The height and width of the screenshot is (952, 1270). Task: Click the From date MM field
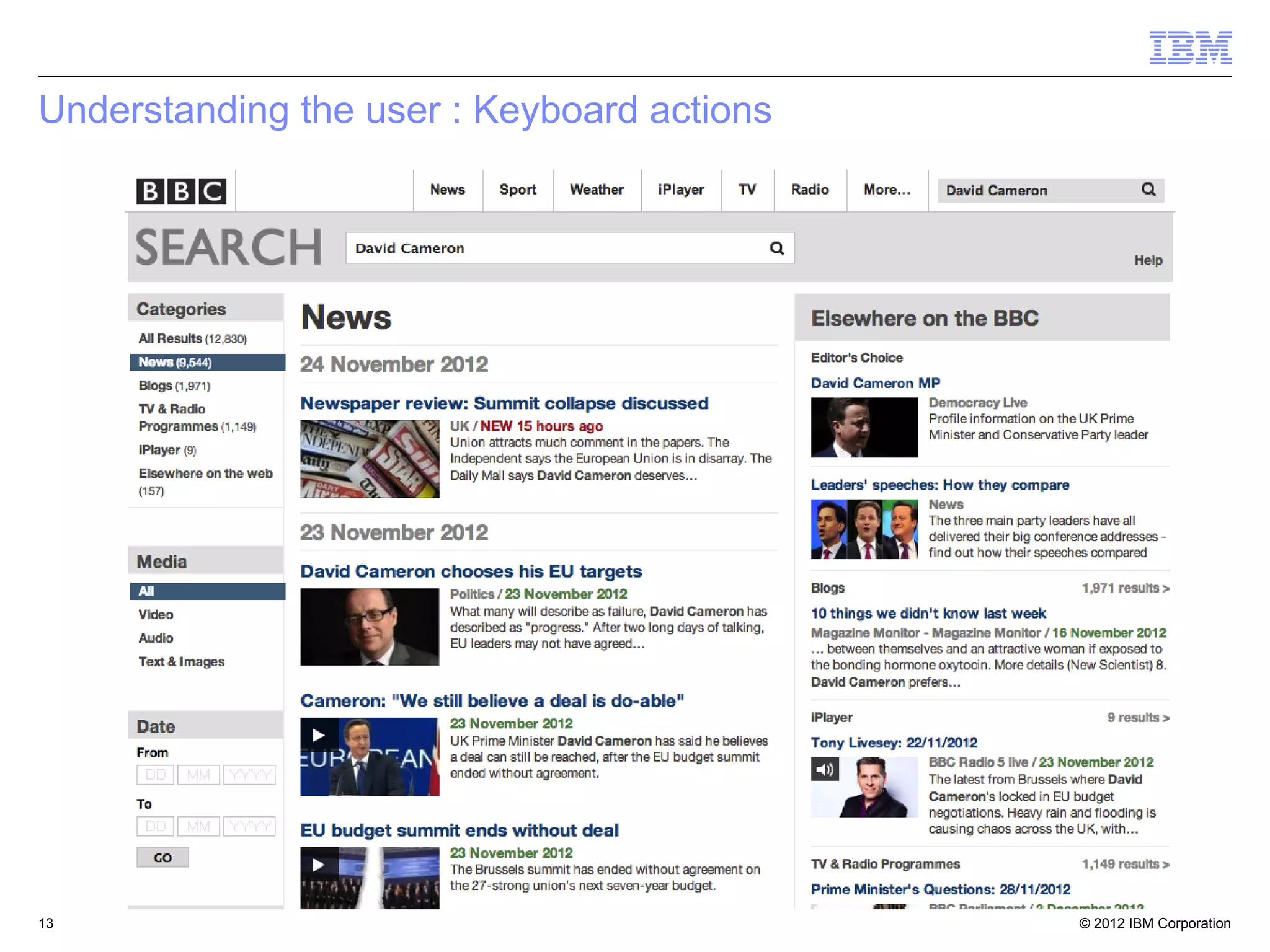pos(198,775)
